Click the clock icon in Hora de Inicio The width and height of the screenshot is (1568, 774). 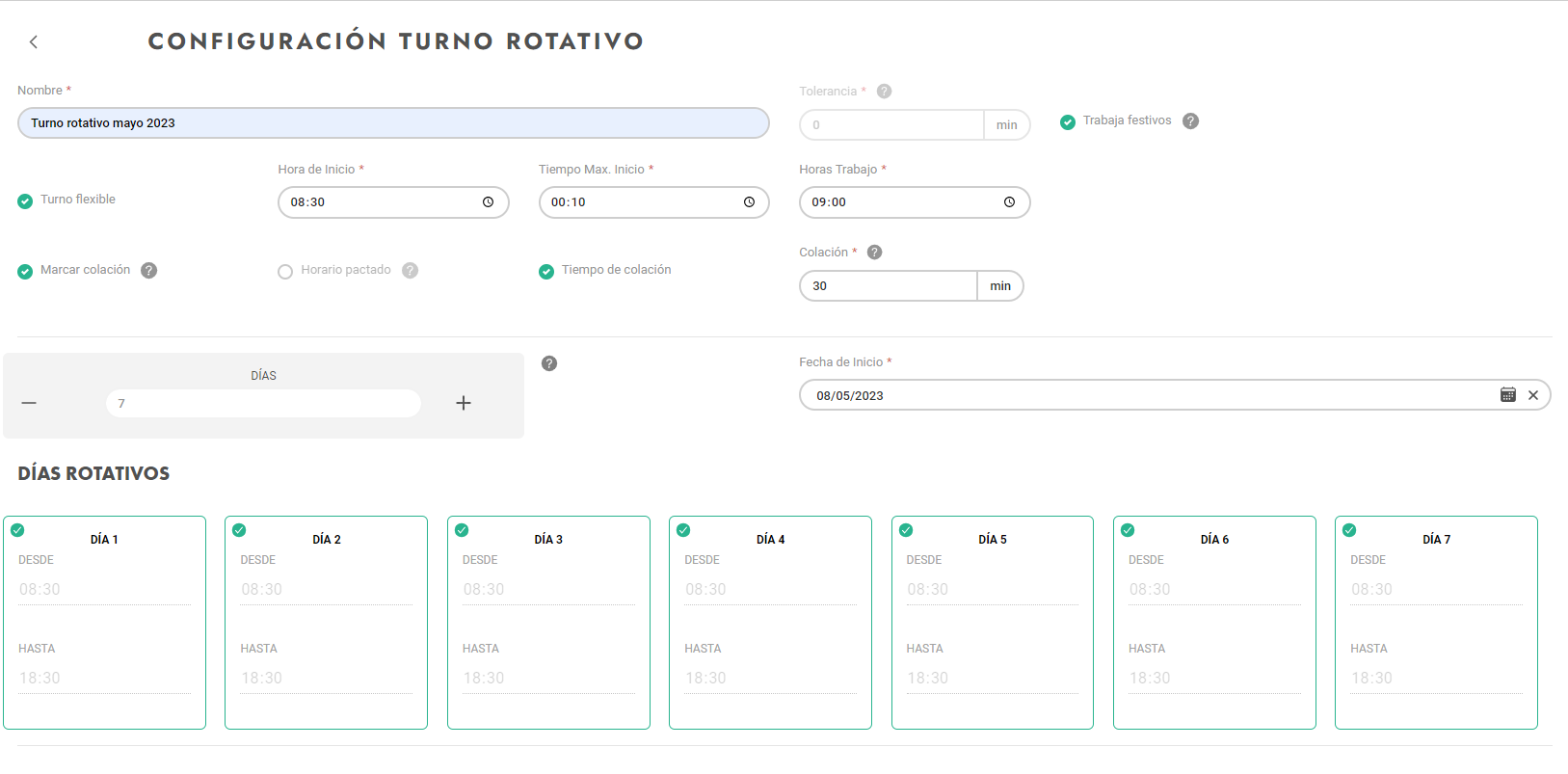point(488,202)
